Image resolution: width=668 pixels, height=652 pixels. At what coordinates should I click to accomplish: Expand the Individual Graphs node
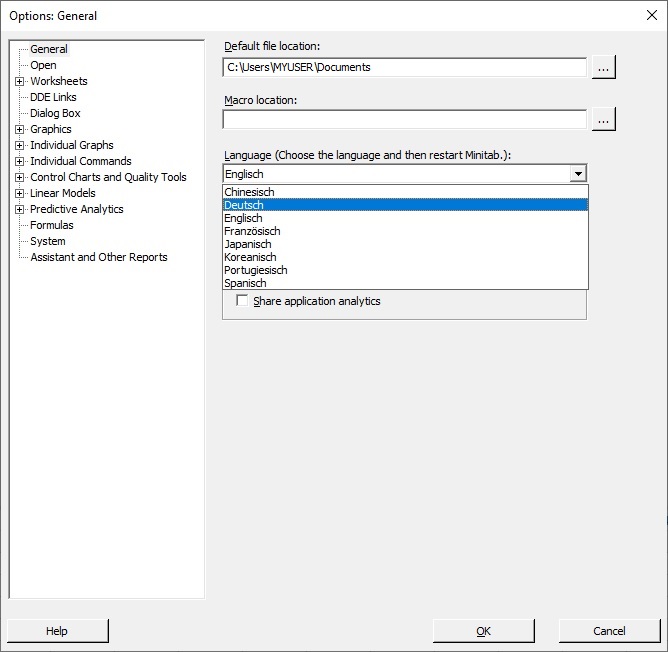pos(19,145)
